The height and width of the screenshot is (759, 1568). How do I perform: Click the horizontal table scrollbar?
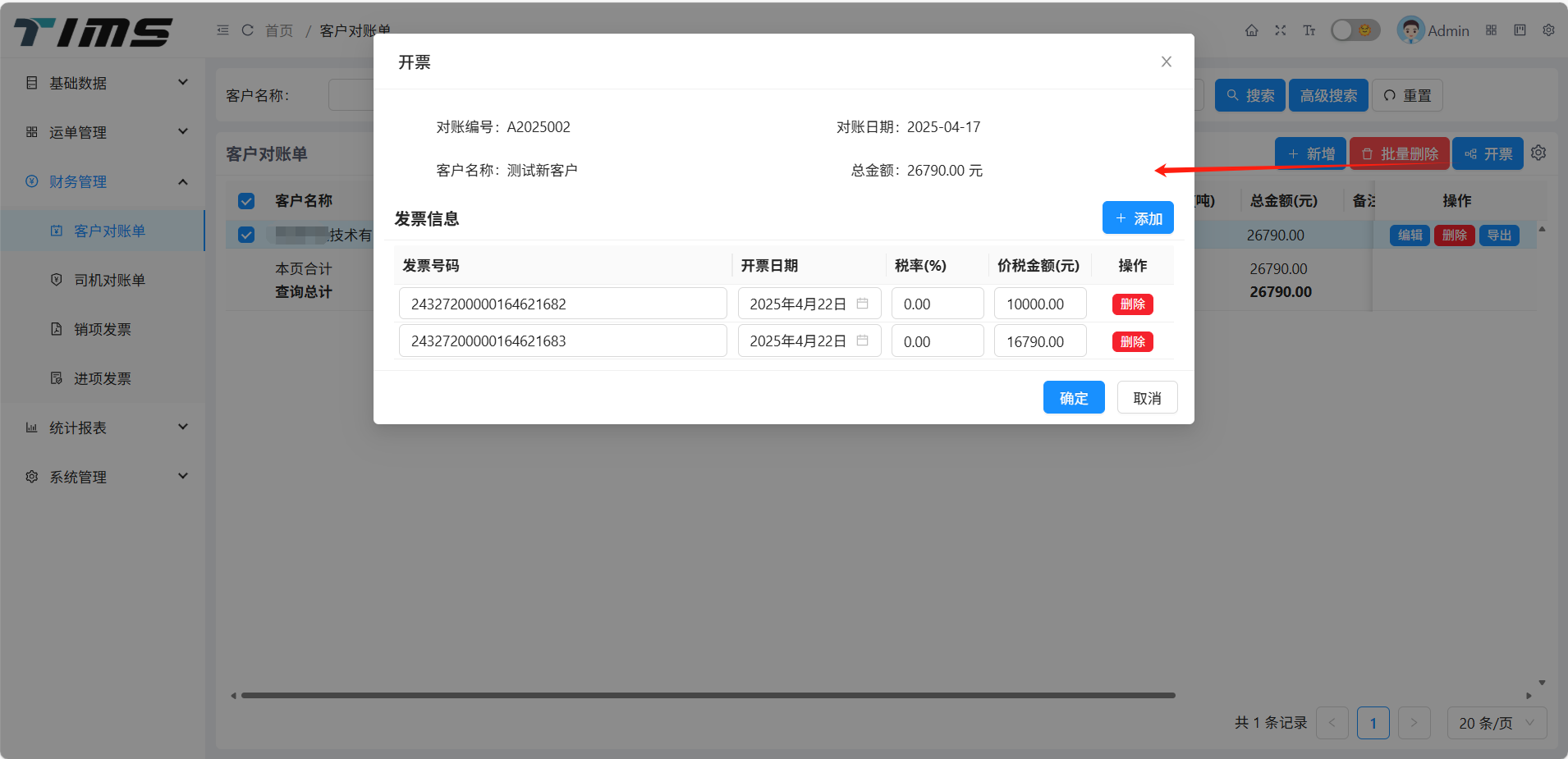coord(708,696)
